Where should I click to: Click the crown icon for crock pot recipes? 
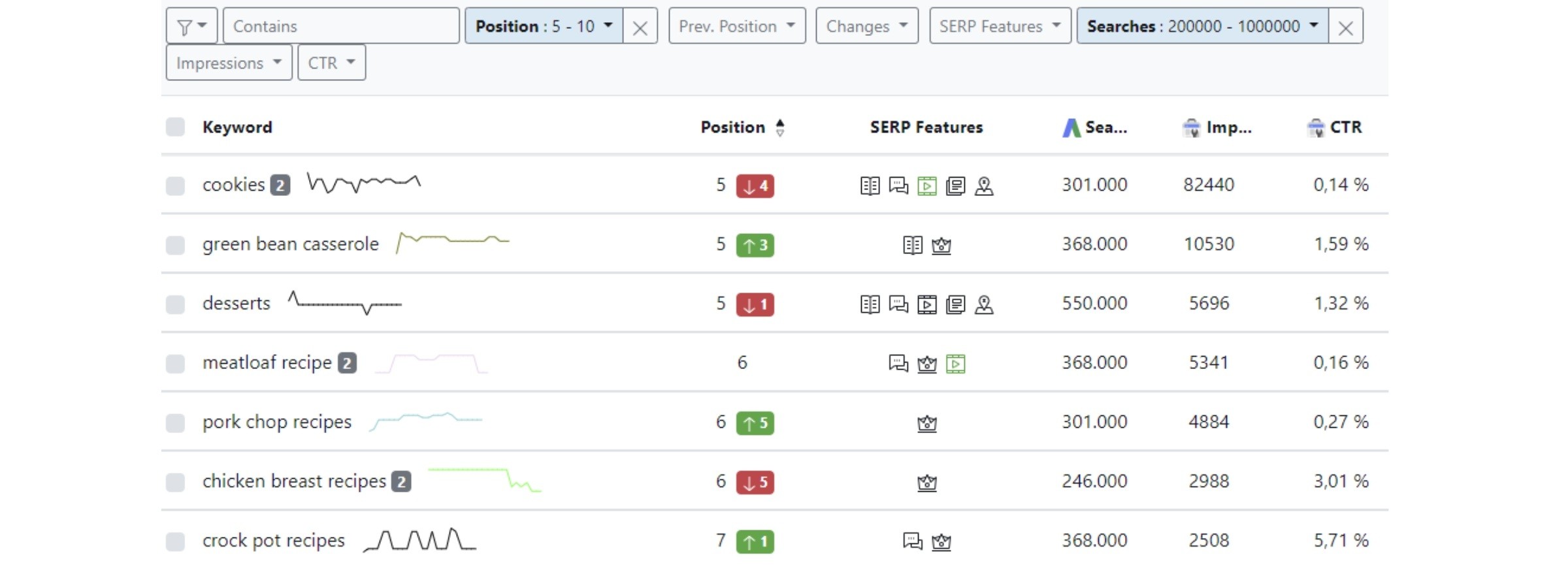[941, 541]
